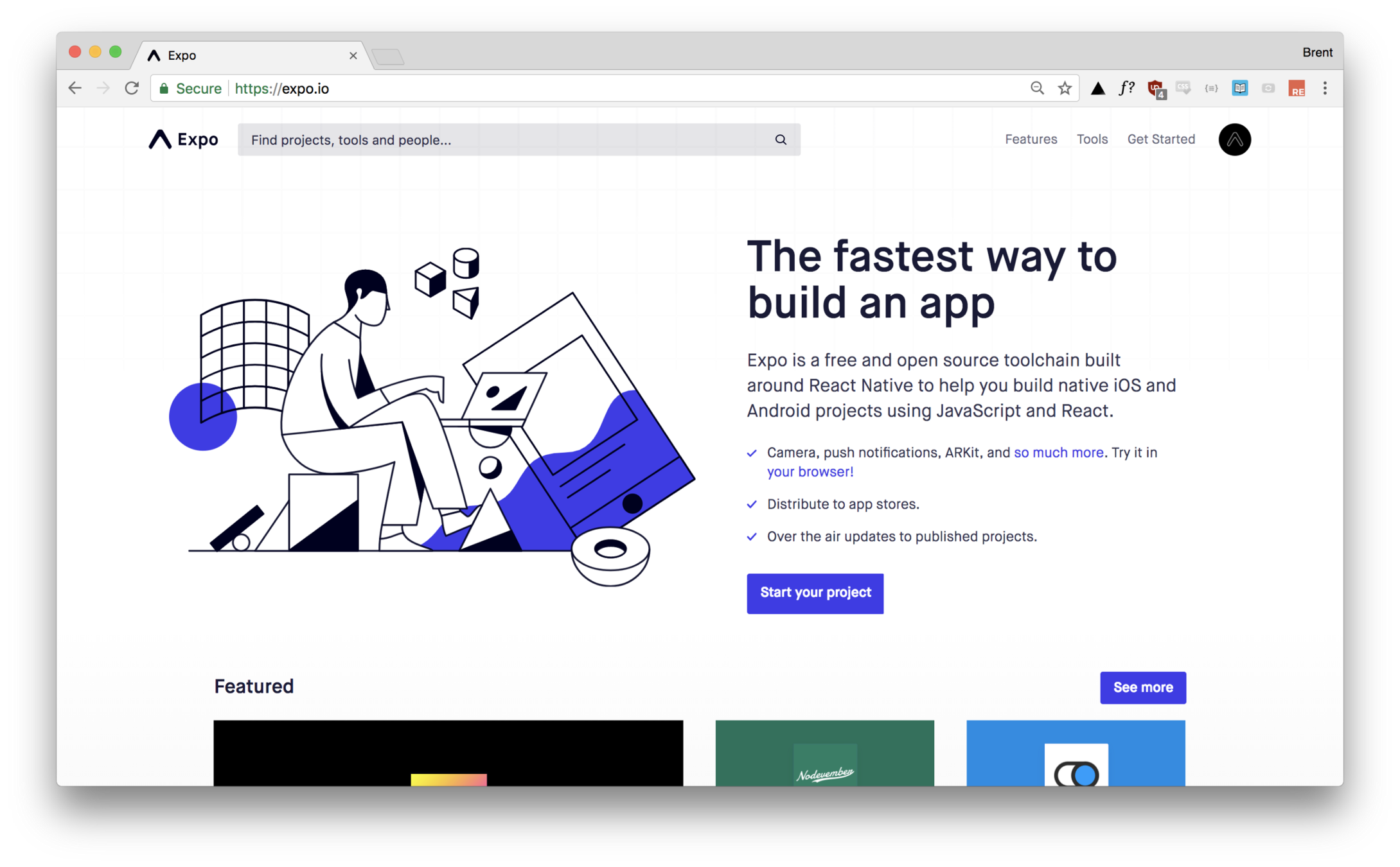Bookmark page with the star icon

pyautogui.click(x=1064, y=88)
